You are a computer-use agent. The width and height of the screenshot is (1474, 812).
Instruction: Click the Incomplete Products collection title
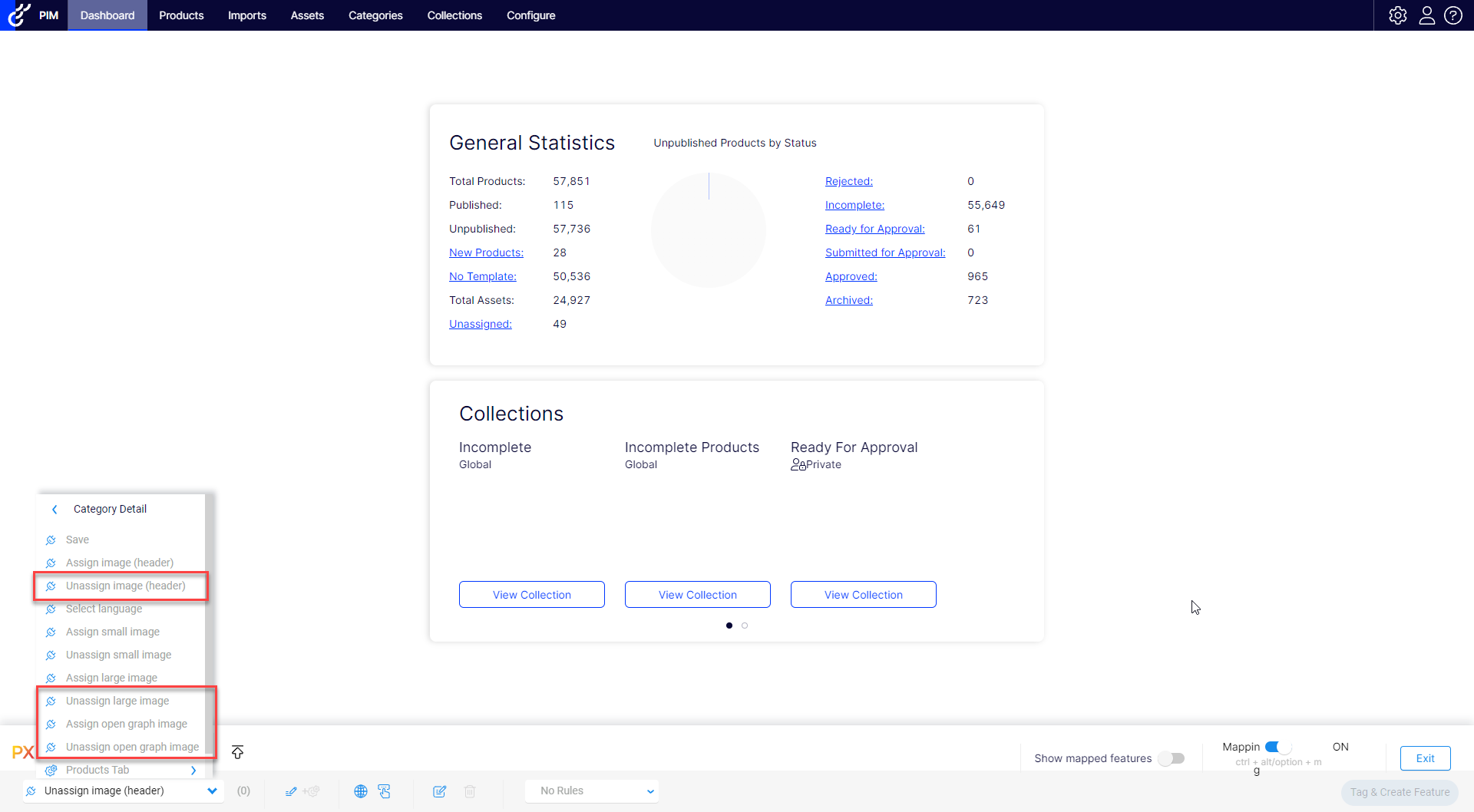click(692, 447)
